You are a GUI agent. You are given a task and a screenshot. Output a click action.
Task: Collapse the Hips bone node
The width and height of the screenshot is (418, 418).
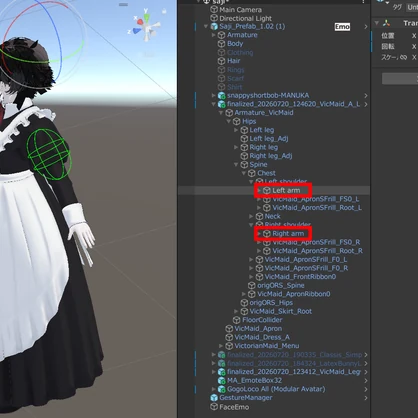pos(229,122)
